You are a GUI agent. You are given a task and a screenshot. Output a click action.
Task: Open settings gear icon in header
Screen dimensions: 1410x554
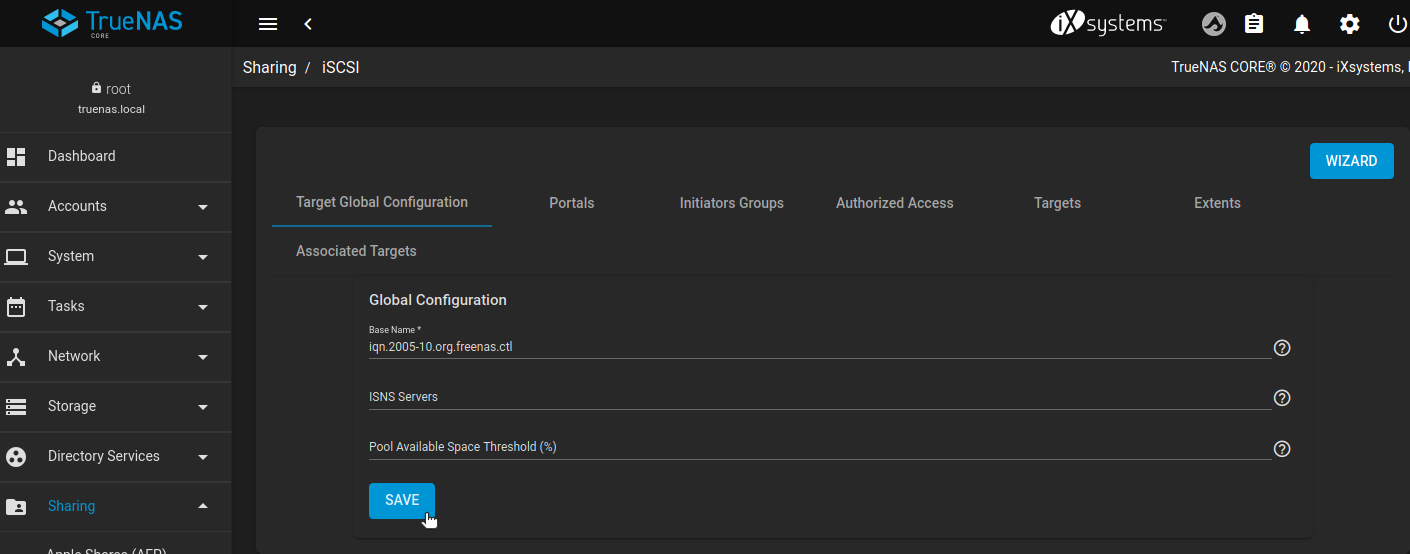point(1350,24)
